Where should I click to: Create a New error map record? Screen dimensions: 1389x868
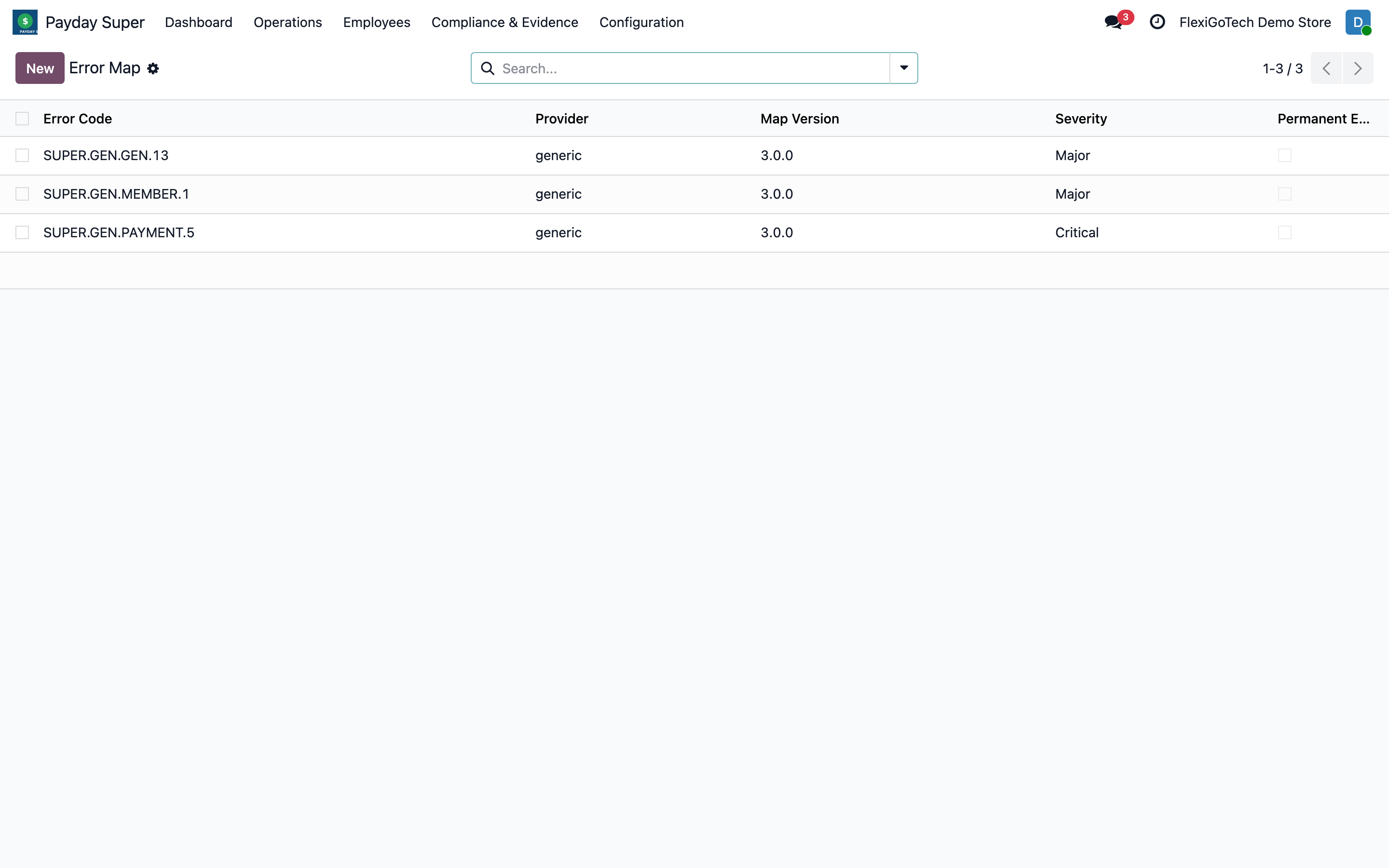pos(40,68)
